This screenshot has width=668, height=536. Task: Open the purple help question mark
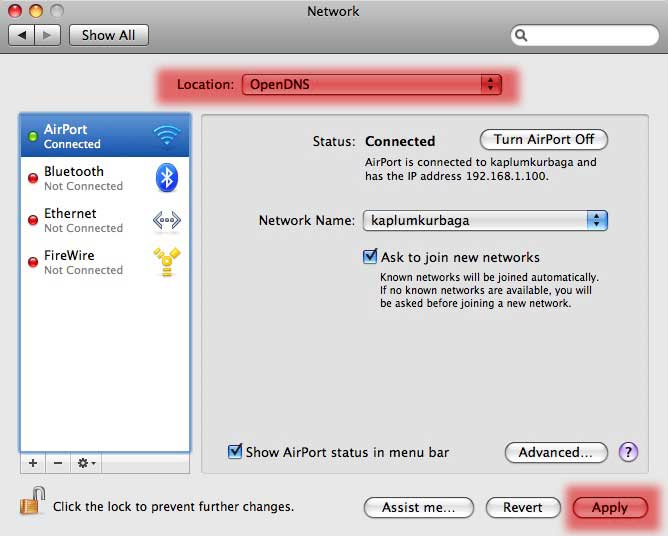click(628, 452)
